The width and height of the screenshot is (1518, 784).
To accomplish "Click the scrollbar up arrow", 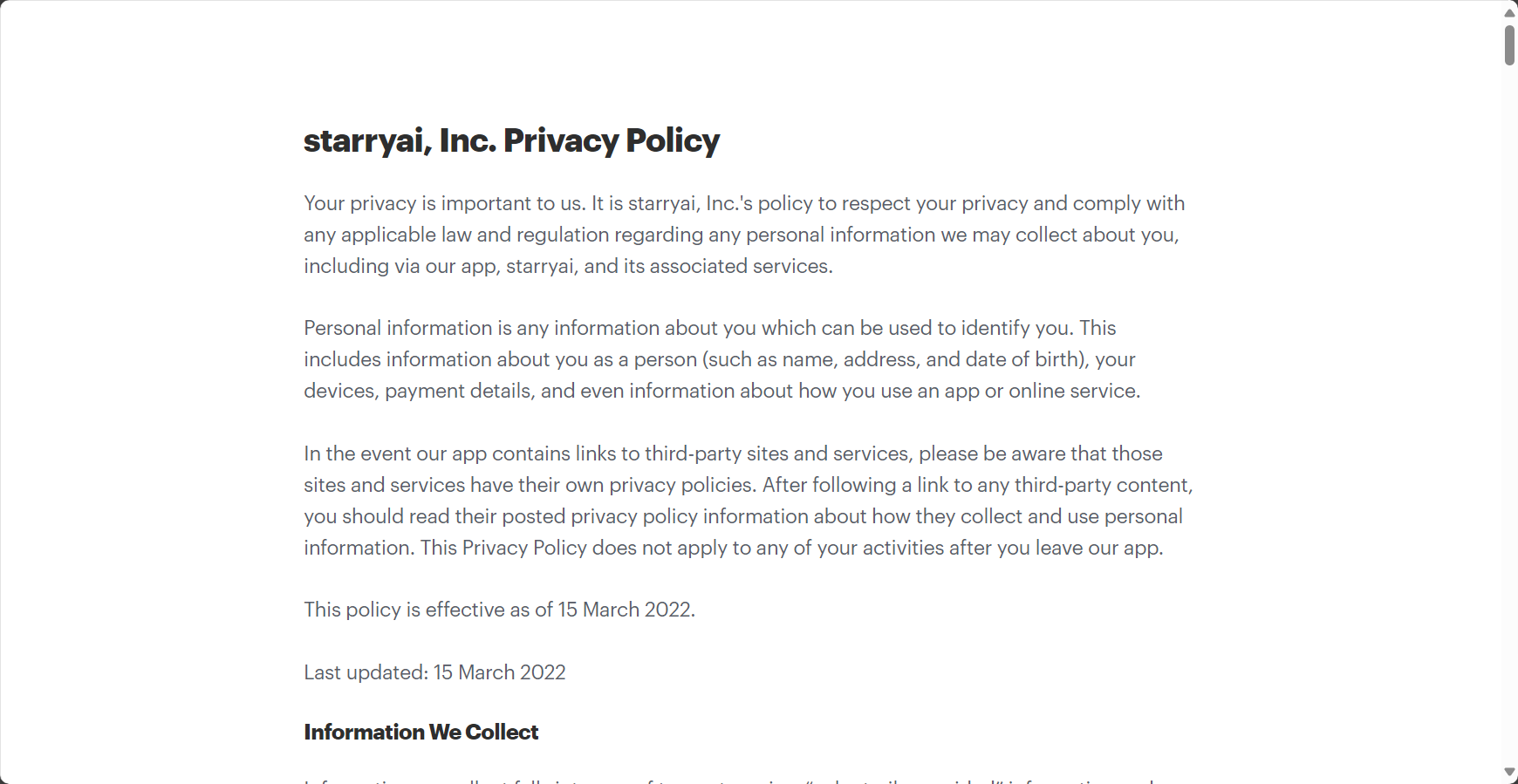I will tap(1509, 12).
